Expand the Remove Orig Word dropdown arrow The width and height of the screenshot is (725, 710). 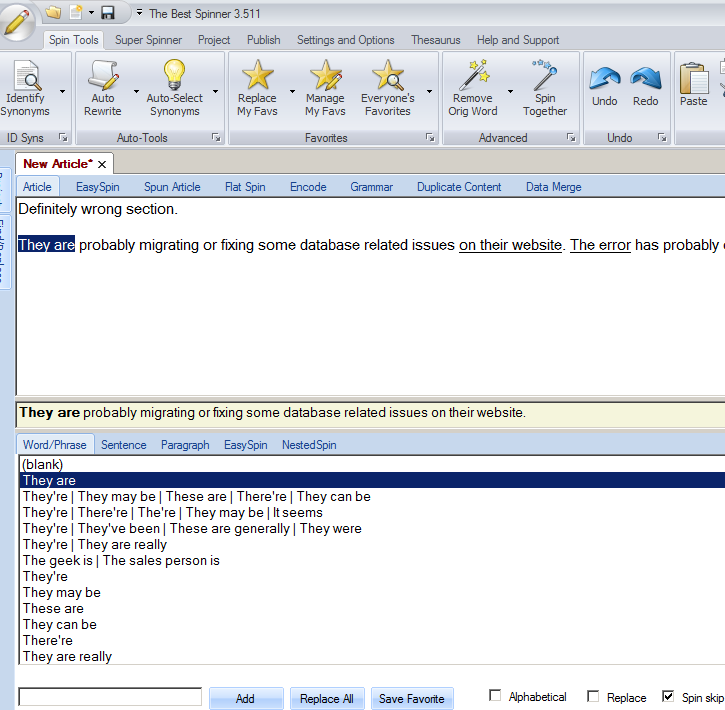point(510,92)
